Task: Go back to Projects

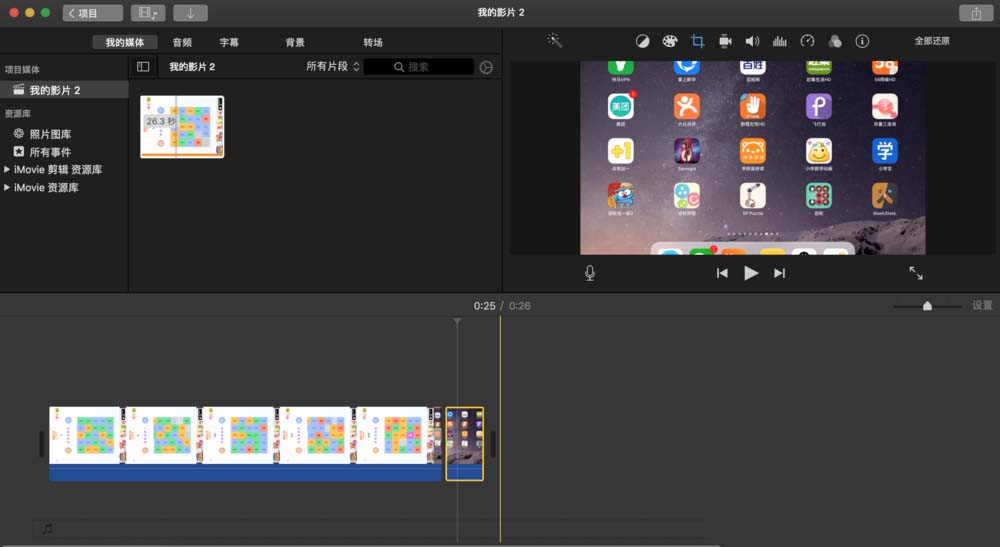Action: coord(92,13)
